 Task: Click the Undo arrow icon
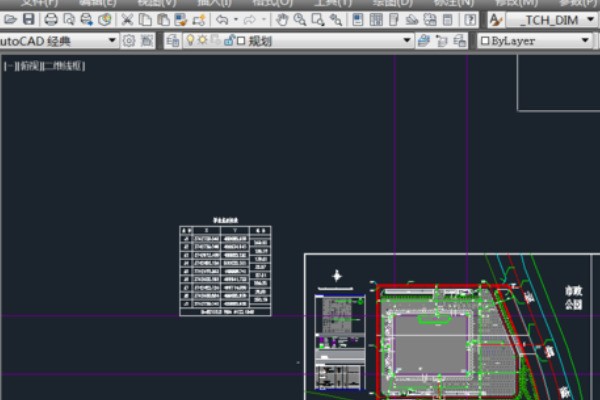[221, 19]
